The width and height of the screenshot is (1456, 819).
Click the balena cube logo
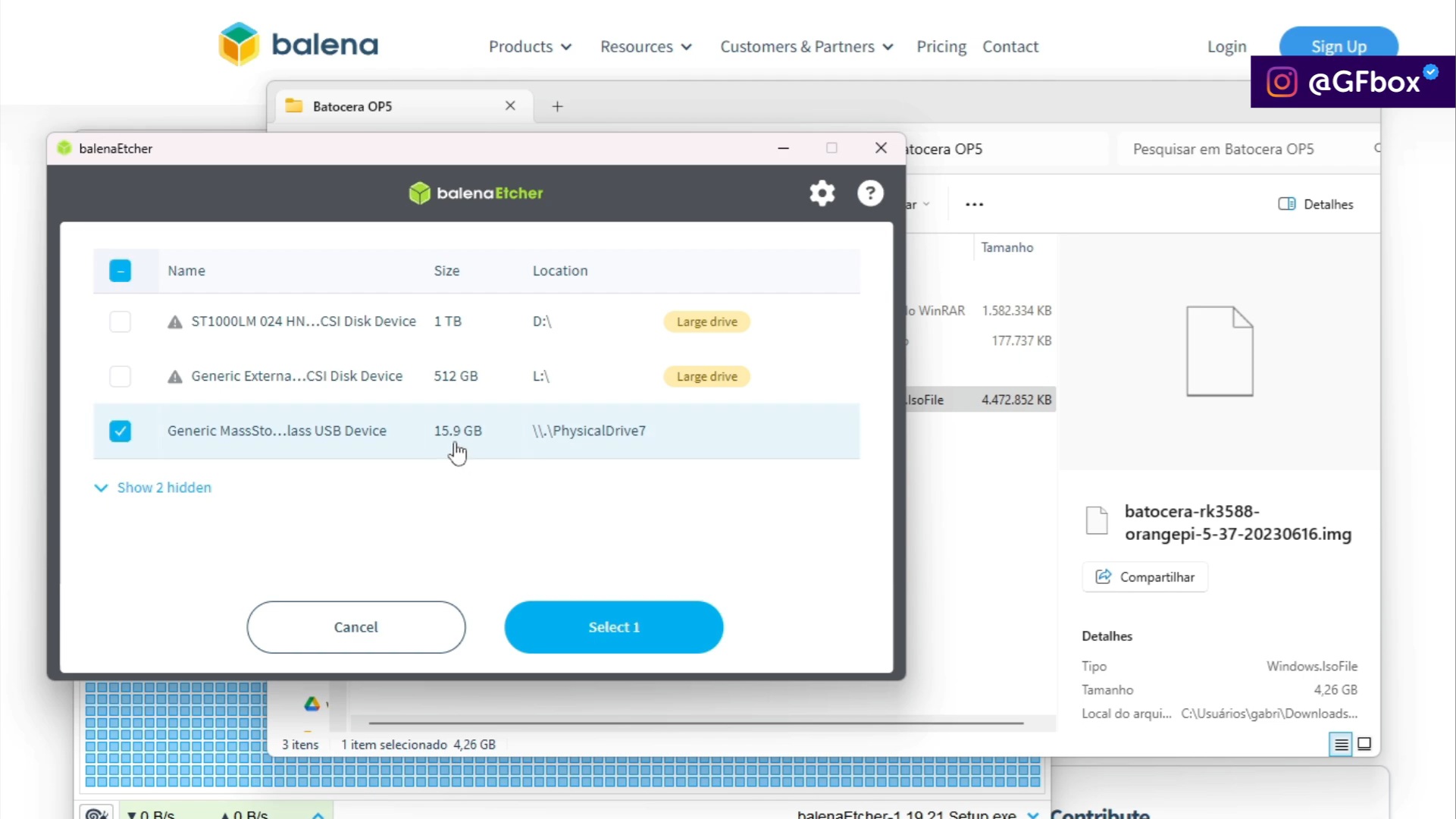point(239,44)
